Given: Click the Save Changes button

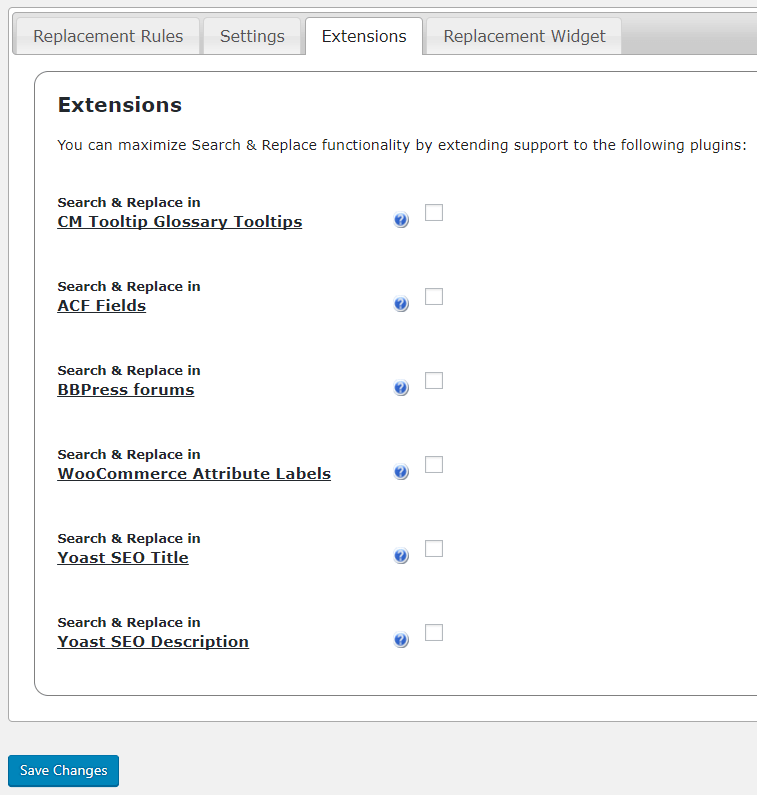Looking at the screenshot, I should (x=63, y=771).
